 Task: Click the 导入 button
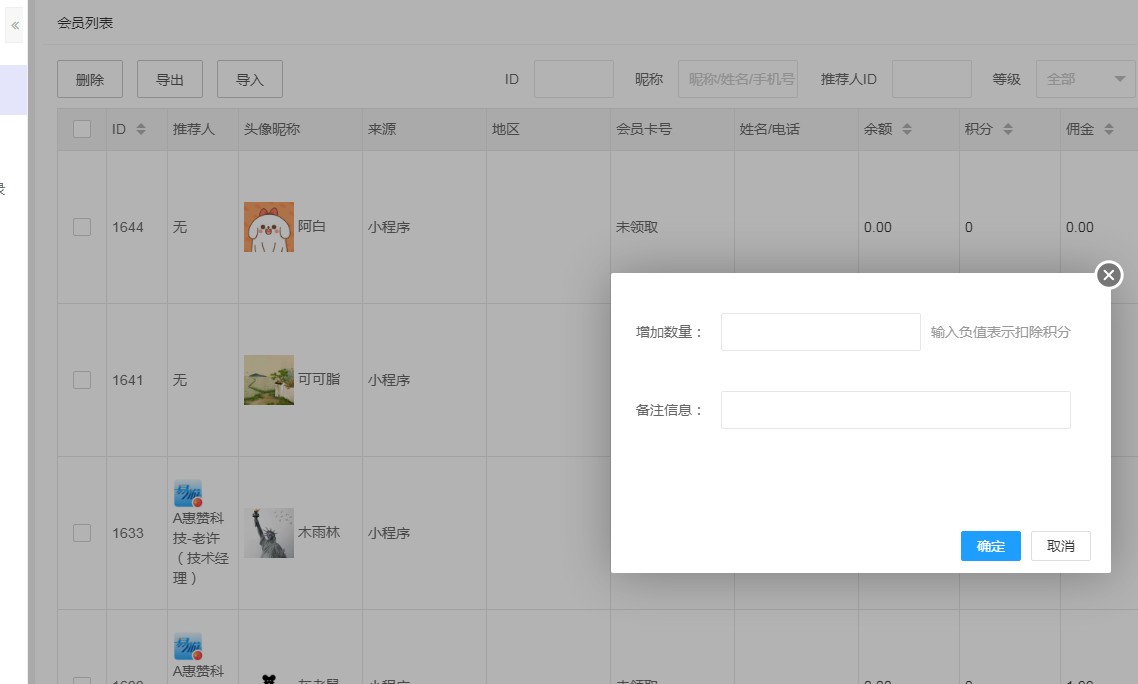click(250, 79)
